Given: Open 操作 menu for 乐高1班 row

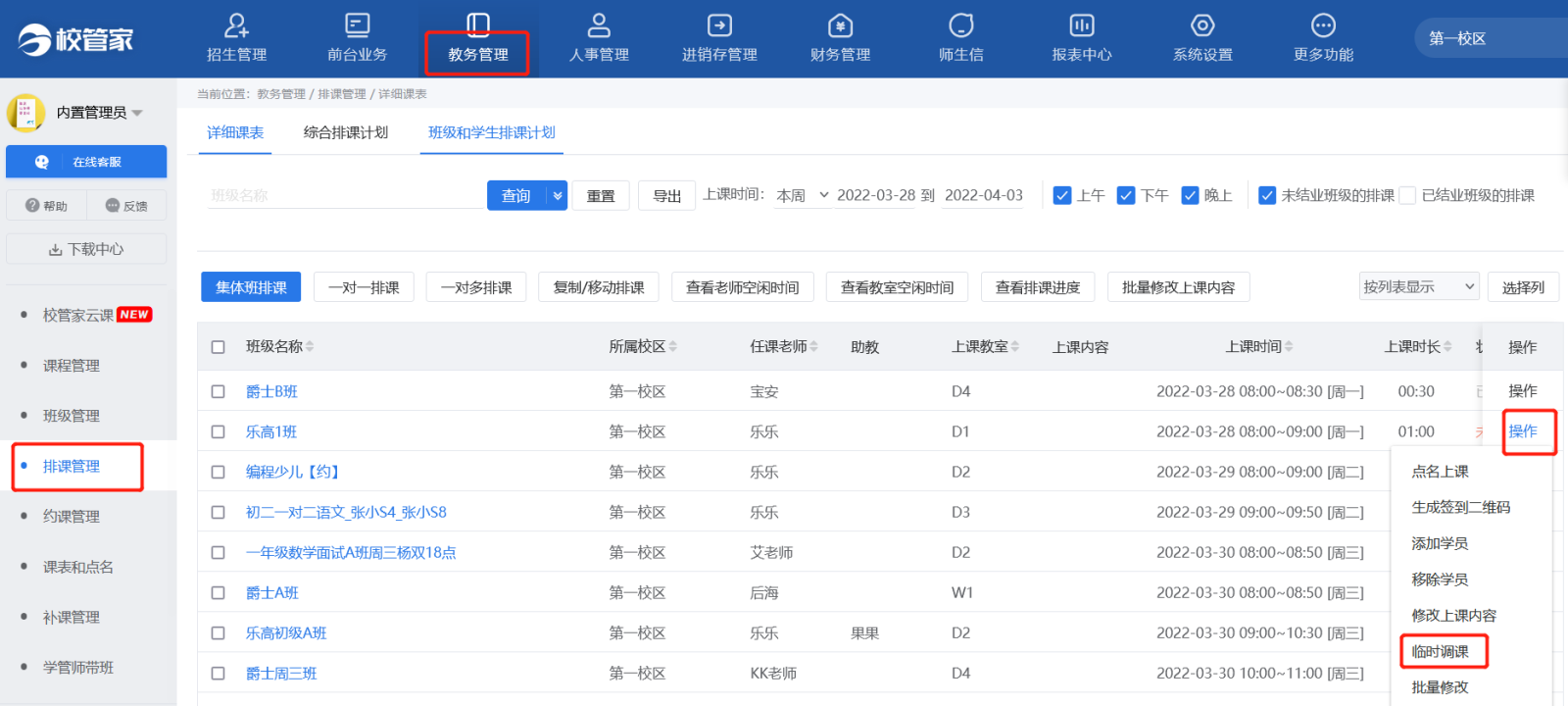Looking at the screenshot, I should click(x=1523, y=431).
